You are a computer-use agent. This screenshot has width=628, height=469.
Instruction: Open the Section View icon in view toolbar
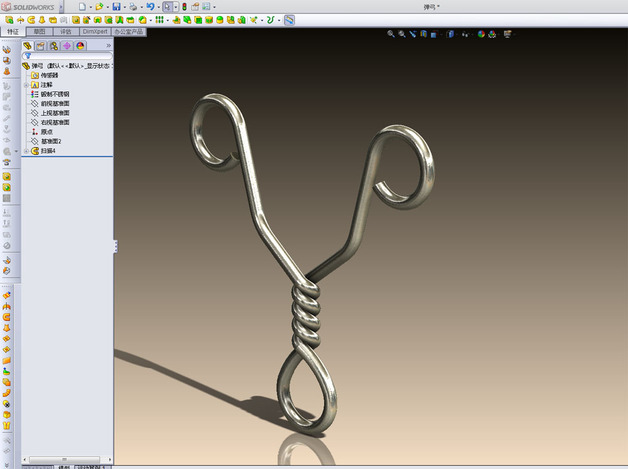tap(424, 34)
